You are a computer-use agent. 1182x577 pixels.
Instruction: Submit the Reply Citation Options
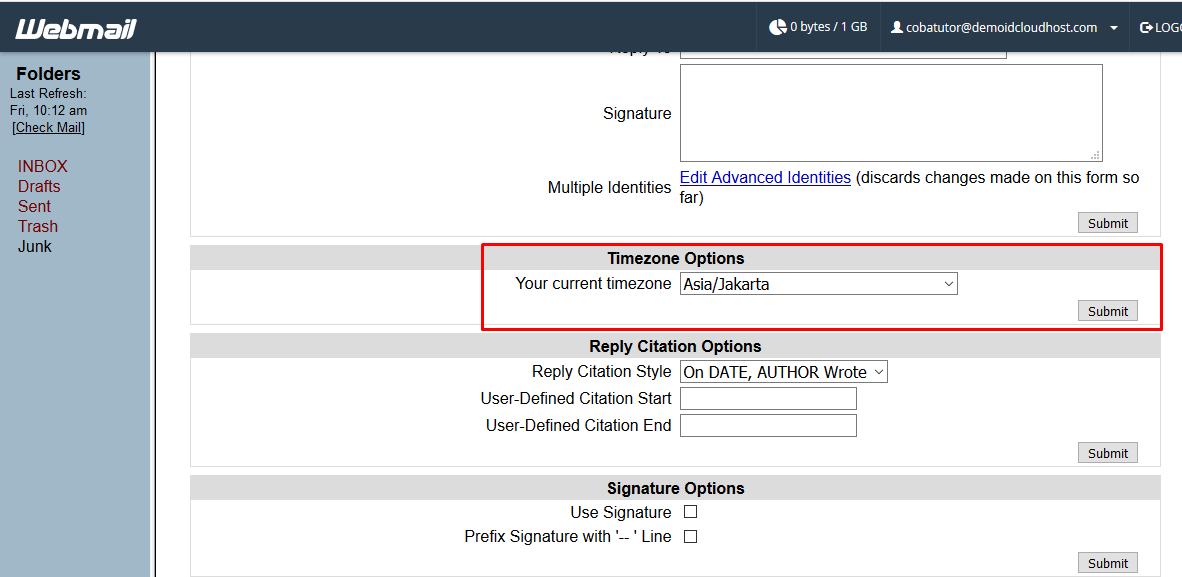coord(1107,452)
